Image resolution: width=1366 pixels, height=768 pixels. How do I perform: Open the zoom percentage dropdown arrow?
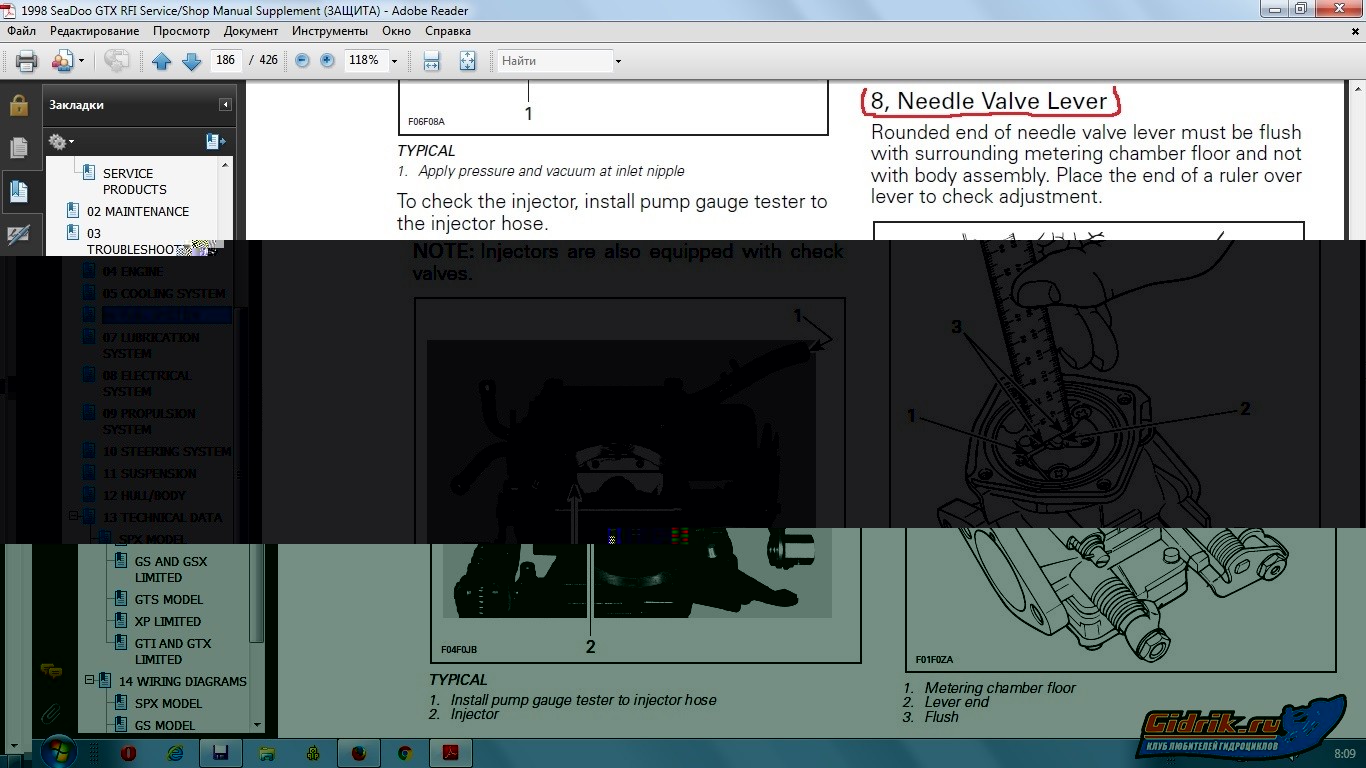click(x=394, y=61)
